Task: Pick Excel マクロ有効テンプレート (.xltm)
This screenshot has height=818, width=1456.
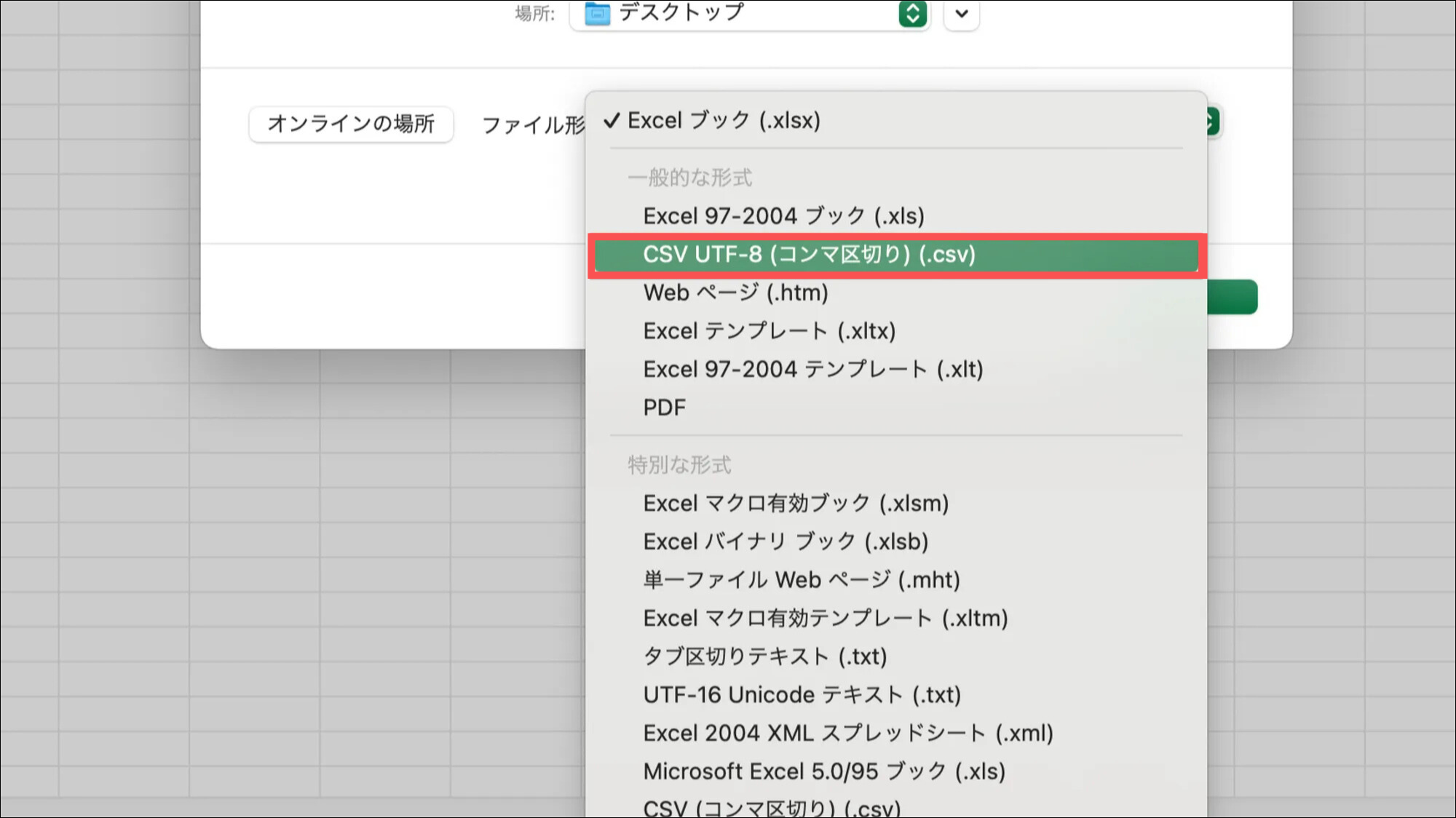Action: [825, 619]
